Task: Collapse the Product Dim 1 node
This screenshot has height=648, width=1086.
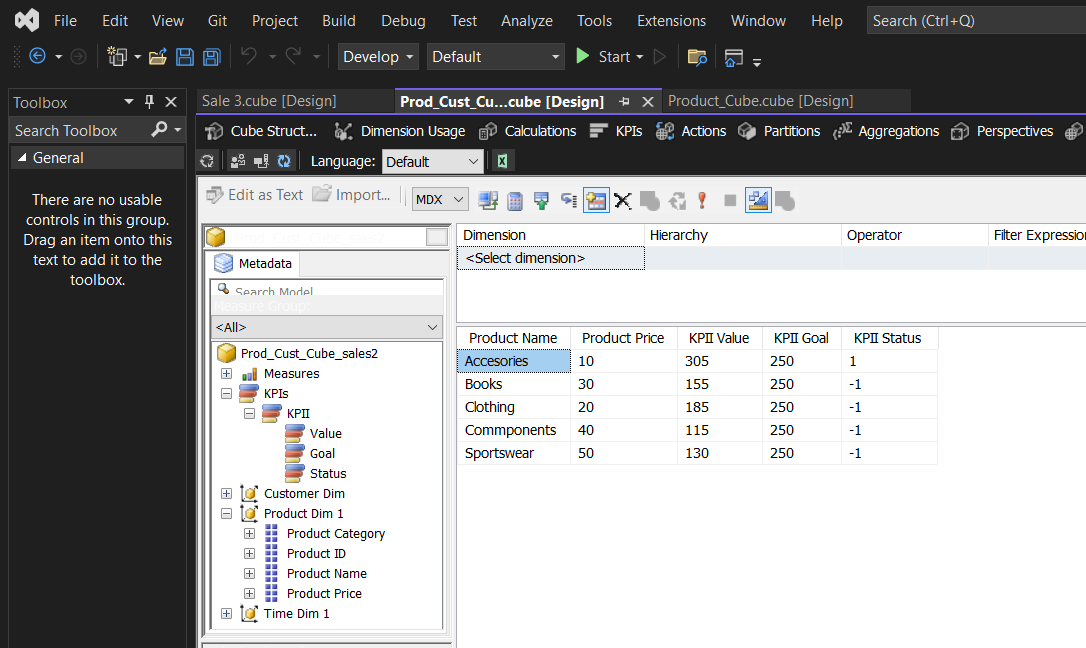Action: click(x=226, y=514)
